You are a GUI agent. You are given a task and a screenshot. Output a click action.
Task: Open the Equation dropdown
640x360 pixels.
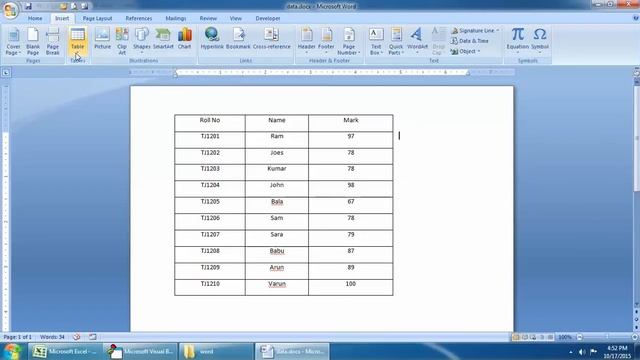coord(518,40)
